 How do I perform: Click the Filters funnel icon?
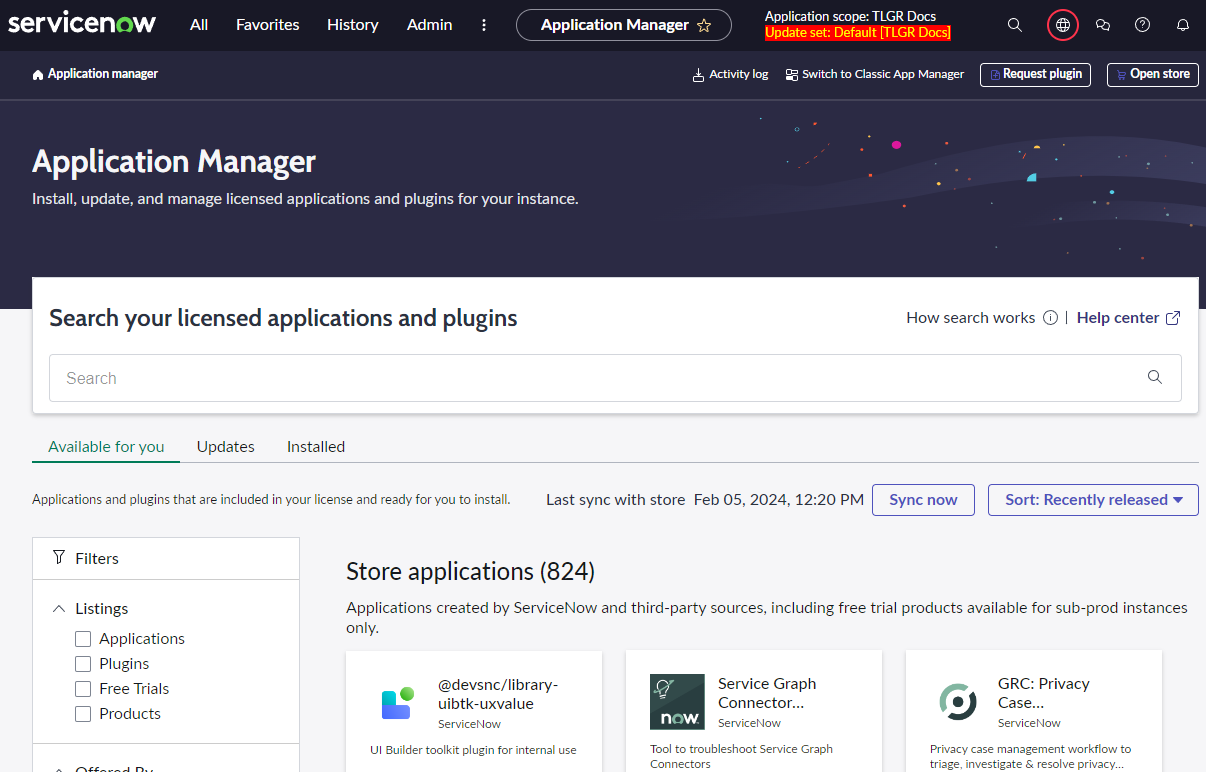click(x=59, y=557)
